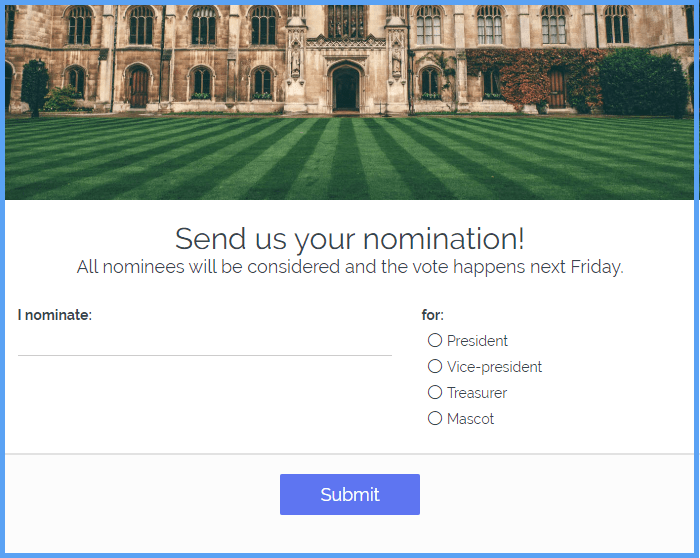Viewport: 700px width, 558px height.
Task: Click the "Mascot" label text
Action: pos(470,419)
